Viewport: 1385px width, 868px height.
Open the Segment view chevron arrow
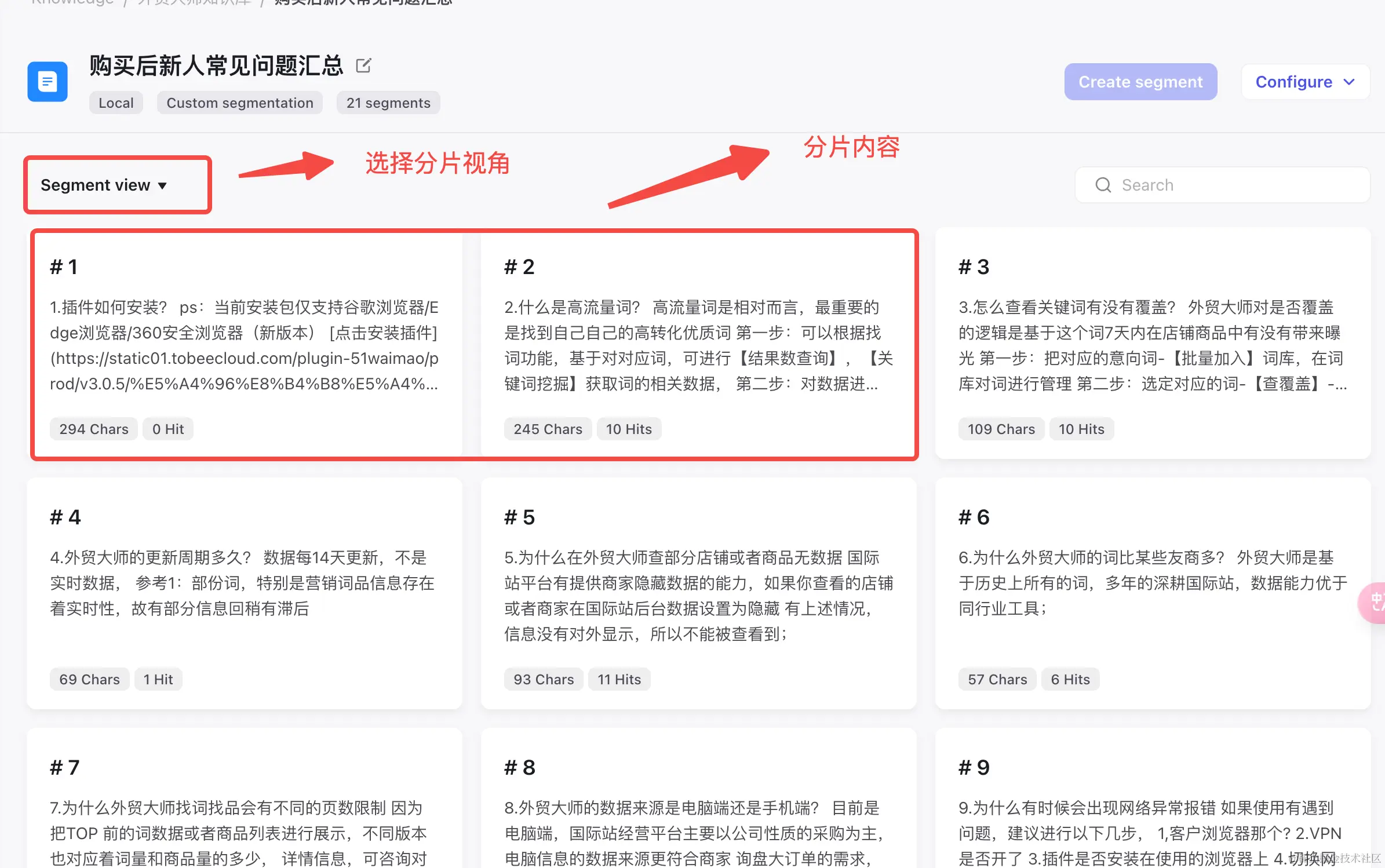(x=163, y=186)
